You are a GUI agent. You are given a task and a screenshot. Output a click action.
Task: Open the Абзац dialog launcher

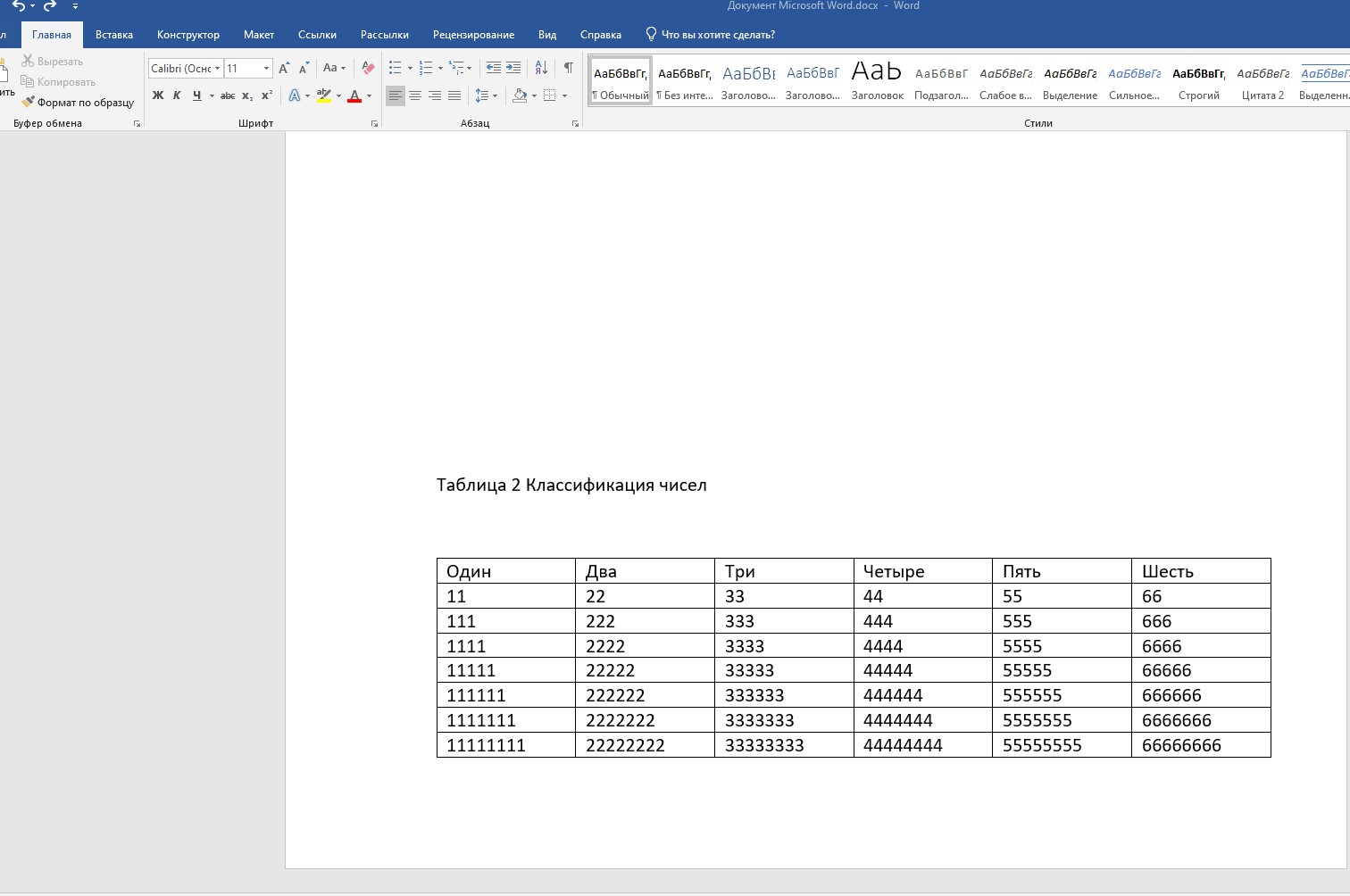[575, 124]
